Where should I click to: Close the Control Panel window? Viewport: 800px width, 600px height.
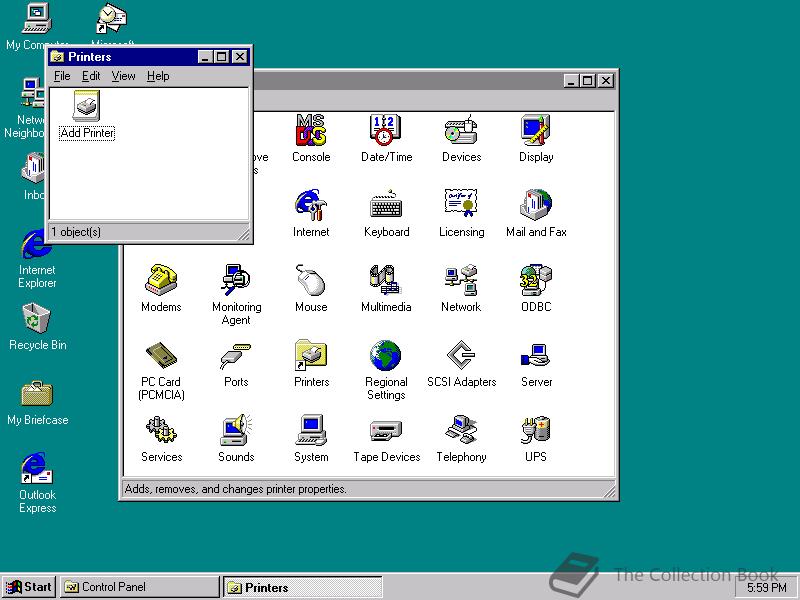pyautogui.click(x=606, y=81)
